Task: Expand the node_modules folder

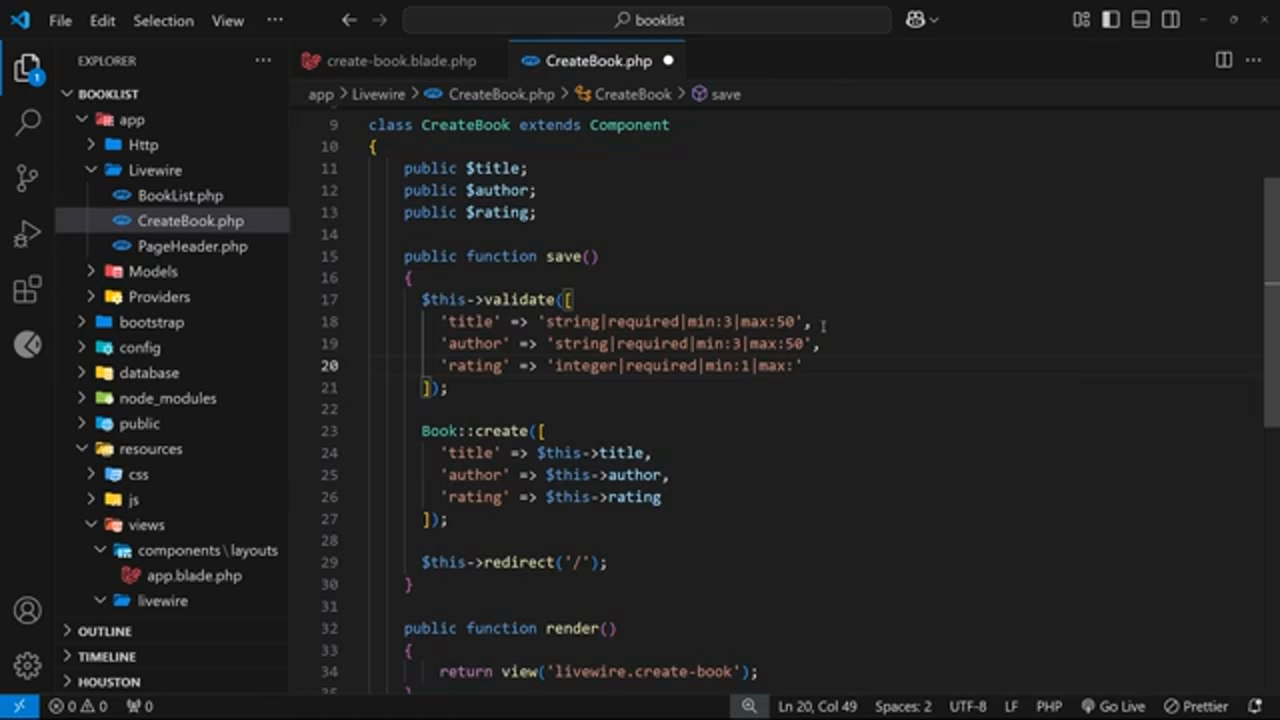Action: pyautogui.click(x=167, y=398)
